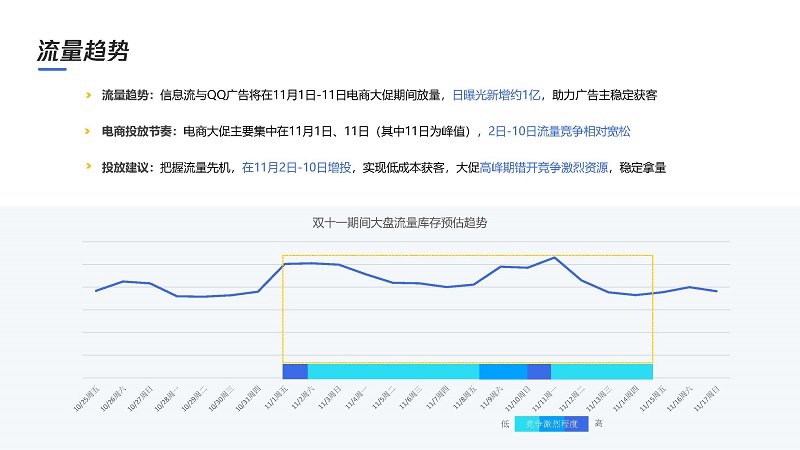Click the blue text 高峰期错开竞争激烈资源

tap(537, 167)
